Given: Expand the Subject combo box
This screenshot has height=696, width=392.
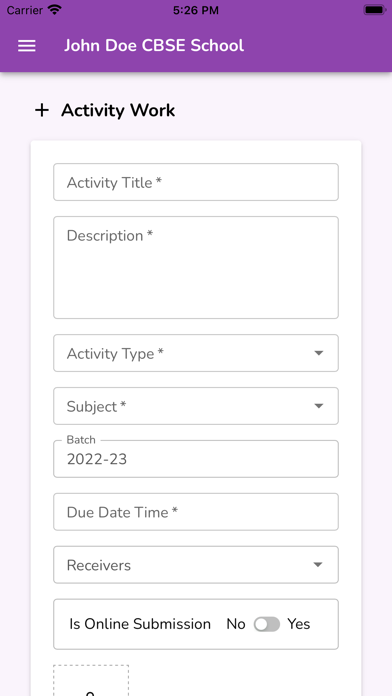Looking at the screenshot, I should point(196,406).
